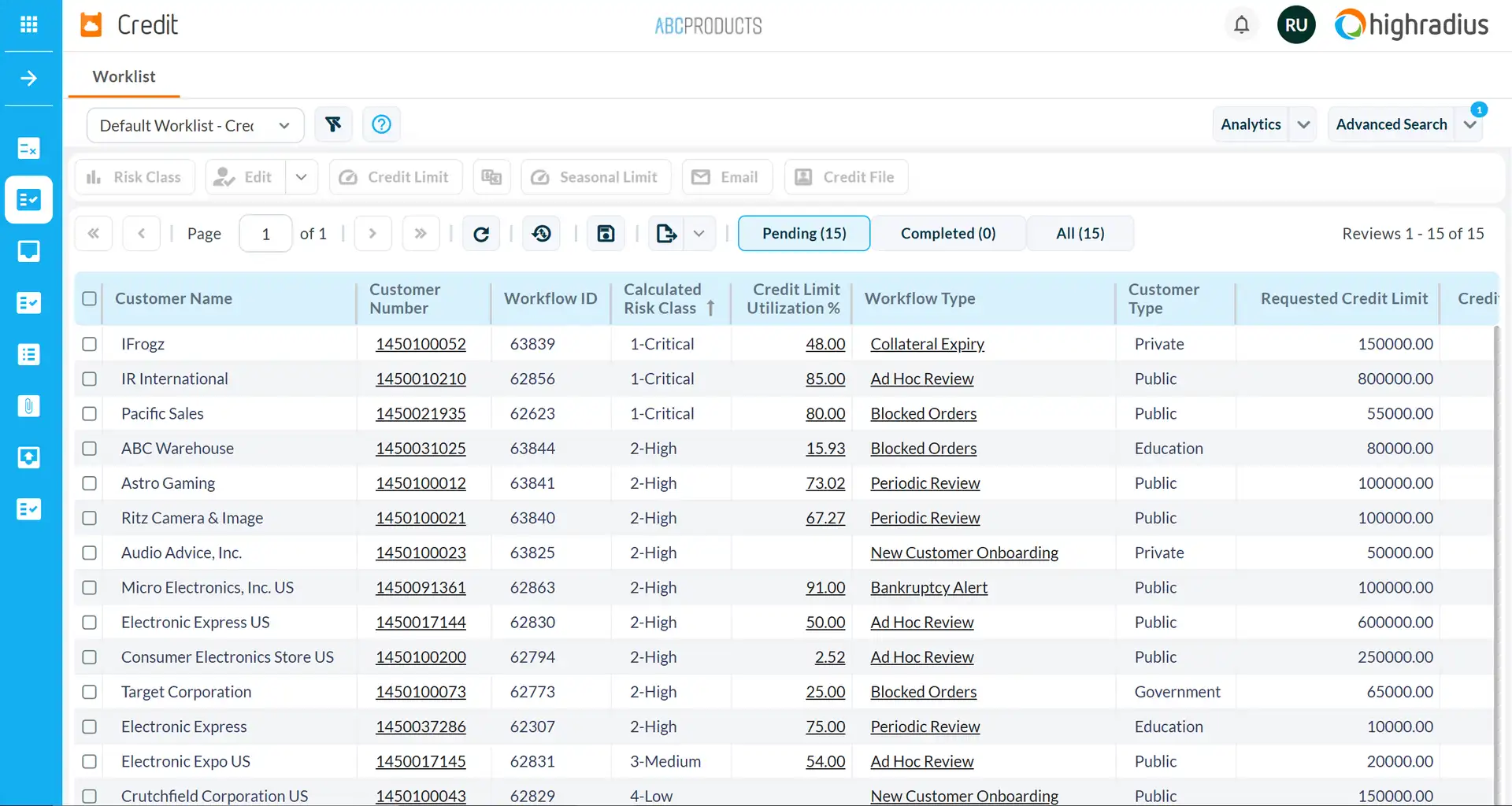The height and width of the screenshot is (806, 1512).
Task: Open the paperclip attachments sidebar icon
Action: (x=29, y=406)
